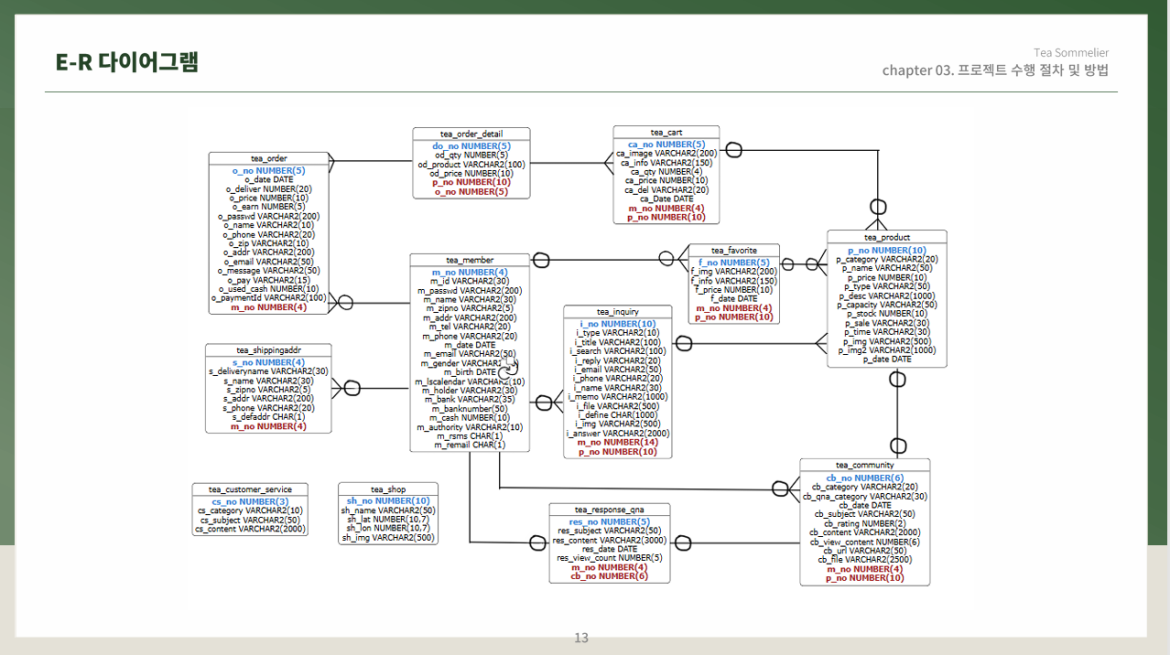Viewport: 1170px width, 655px height.
Task: Select the "tea_response_qna" table title
Action: coord(610,510)
